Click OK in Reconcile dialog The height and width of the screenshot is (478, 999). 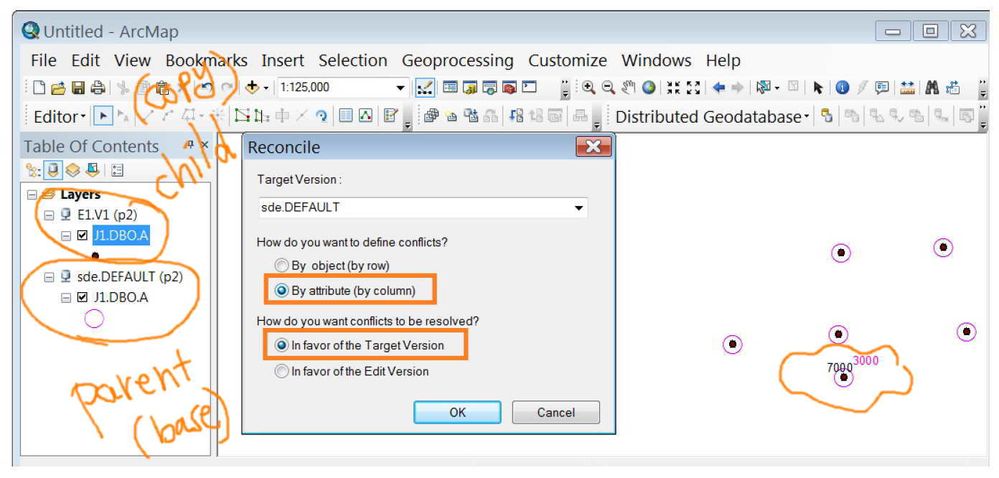coord(457,412)
